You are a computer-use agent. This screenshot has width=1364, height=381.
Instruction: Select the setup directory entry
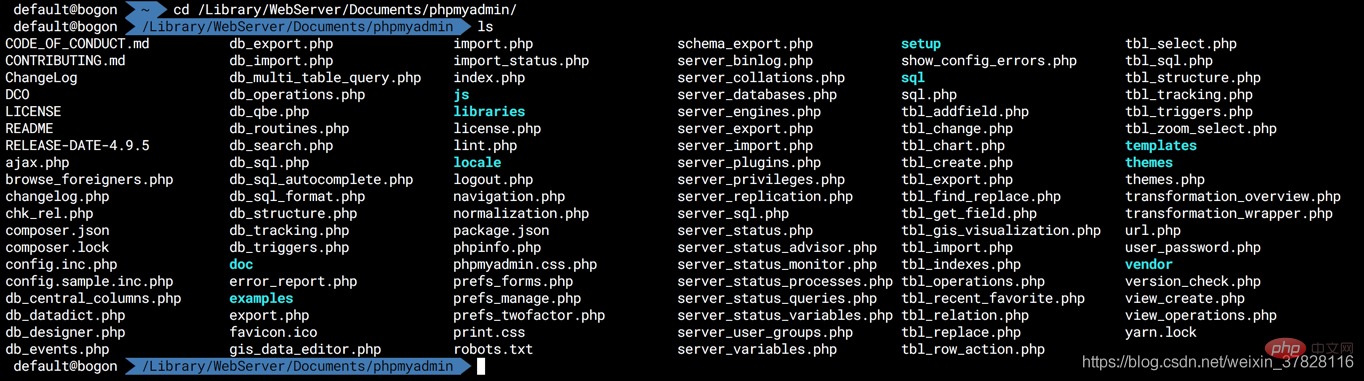[921, 44]
